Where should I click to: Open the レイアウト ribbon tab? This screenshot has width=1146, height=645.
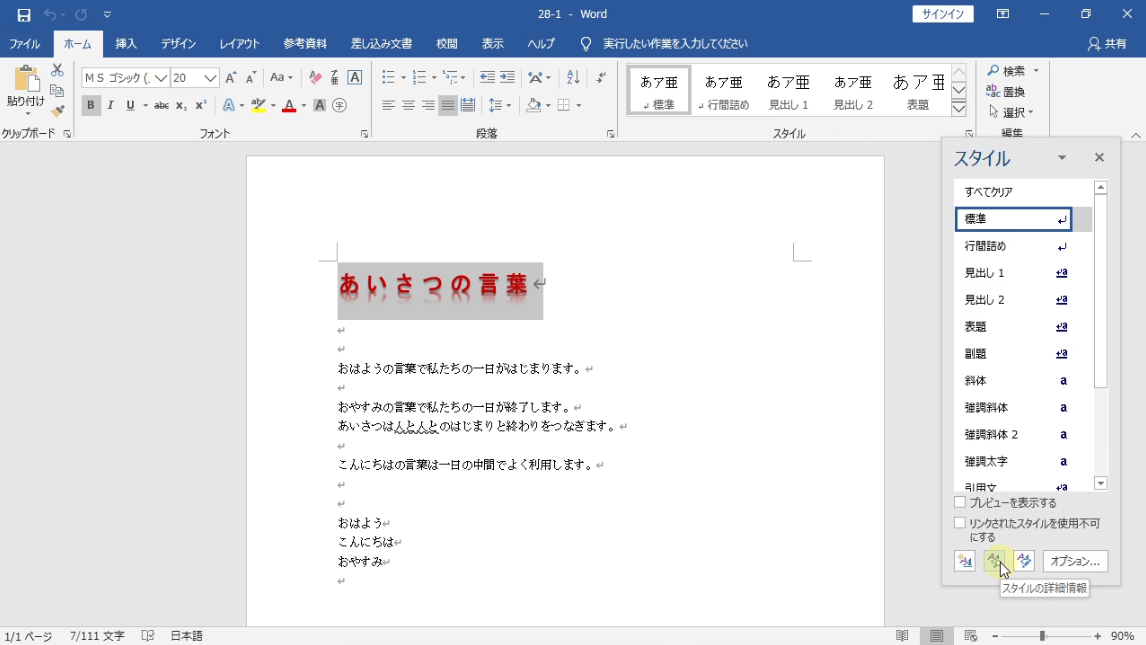click(239, 44)
